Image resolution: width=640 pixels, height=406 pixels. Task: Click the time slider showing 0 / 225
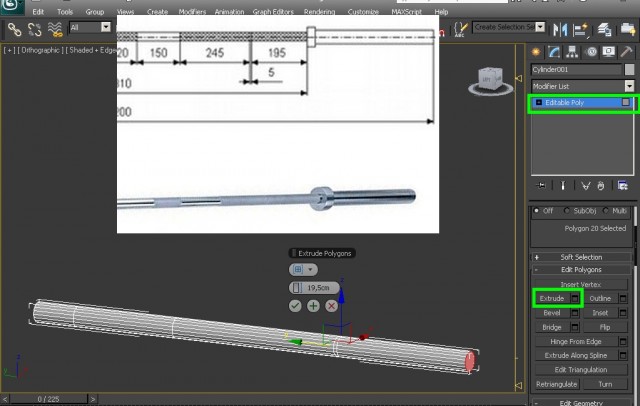point(49,399)
